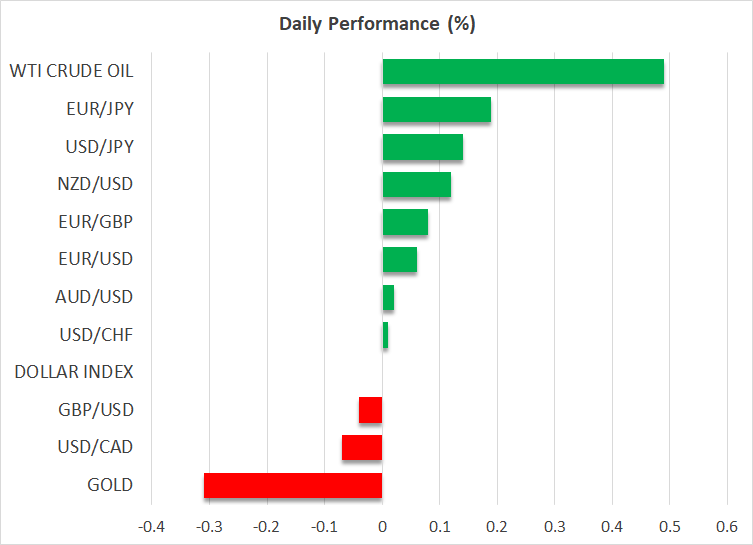753x545 pixels.
Task: Click the red GBP/USD bar
Action: [371, 410]
